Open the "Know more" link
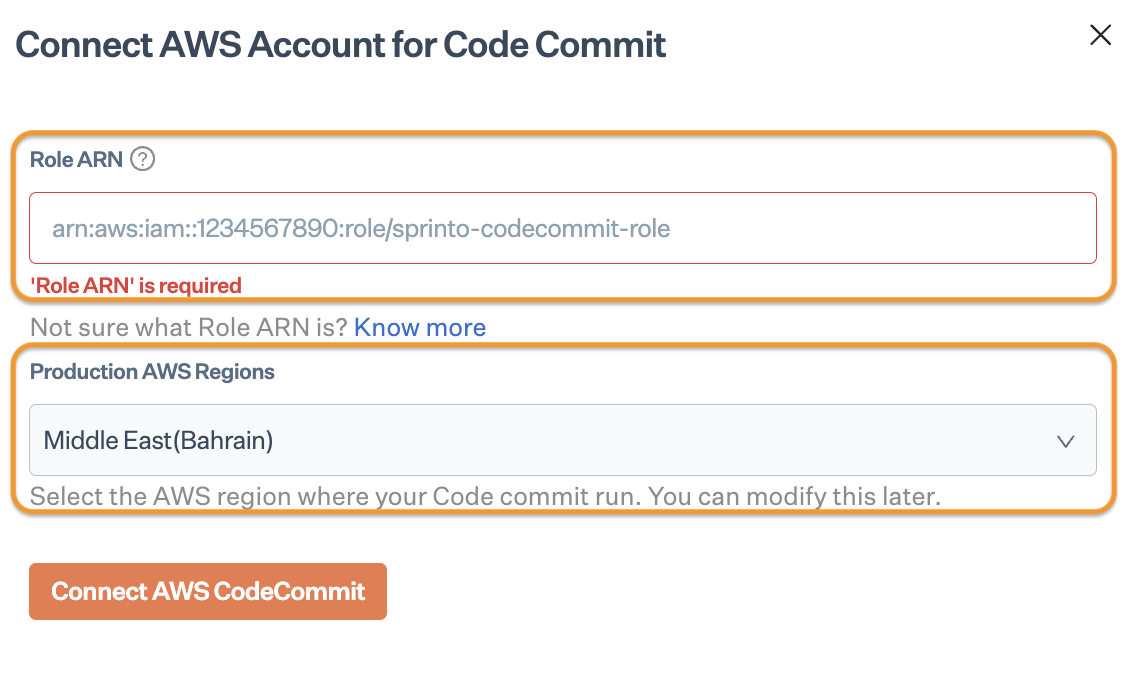Image resolution: width=1128 pixels, height=676 pixels. tap(420, 327)
